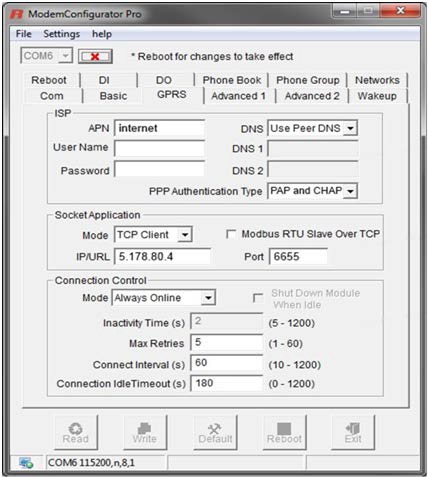
Task: Click the APN input field
Action: point(160,128)
